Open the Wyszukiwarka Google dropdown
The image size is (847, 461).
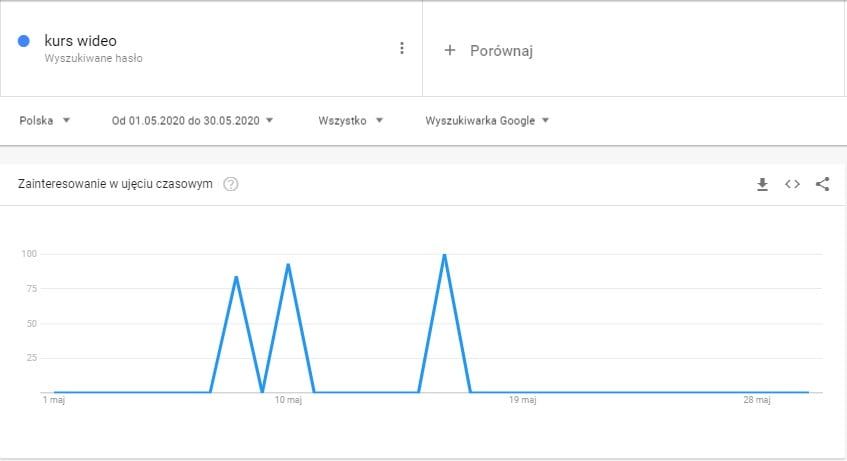click(x=487, y=121)
